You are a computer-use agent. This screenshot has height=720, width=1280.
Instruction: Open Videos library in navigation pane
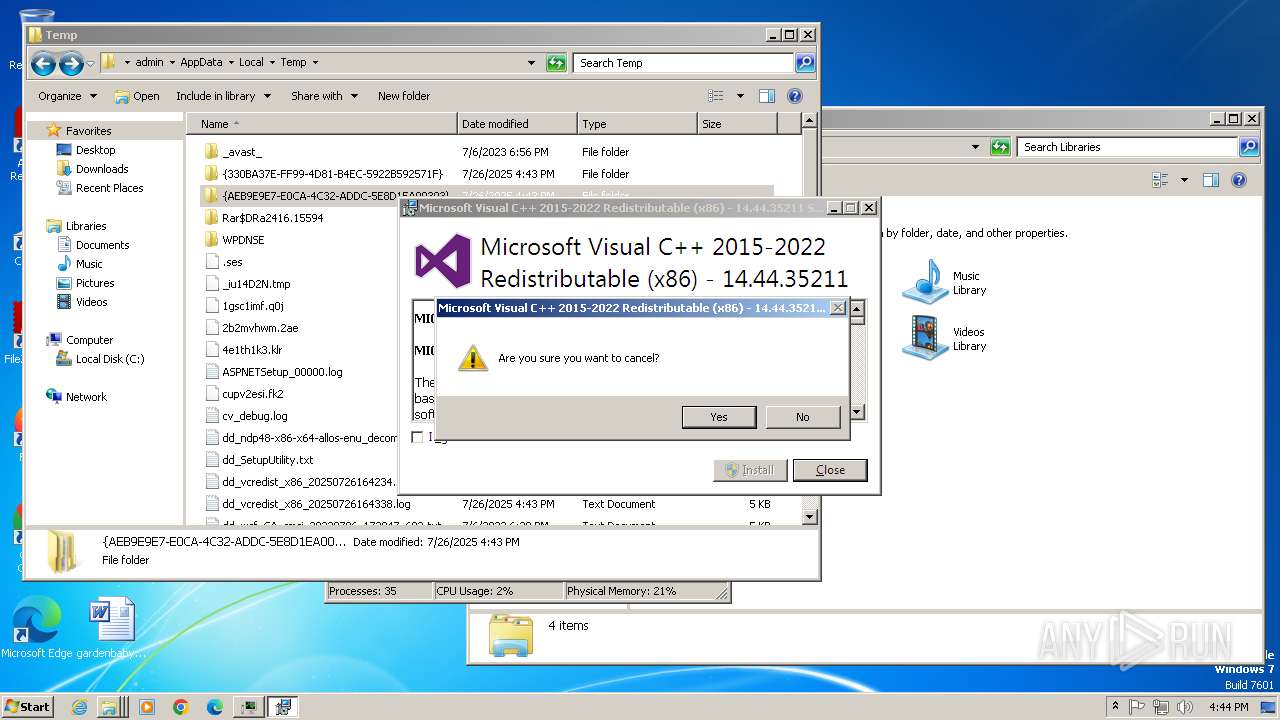[x=91, y=302]
